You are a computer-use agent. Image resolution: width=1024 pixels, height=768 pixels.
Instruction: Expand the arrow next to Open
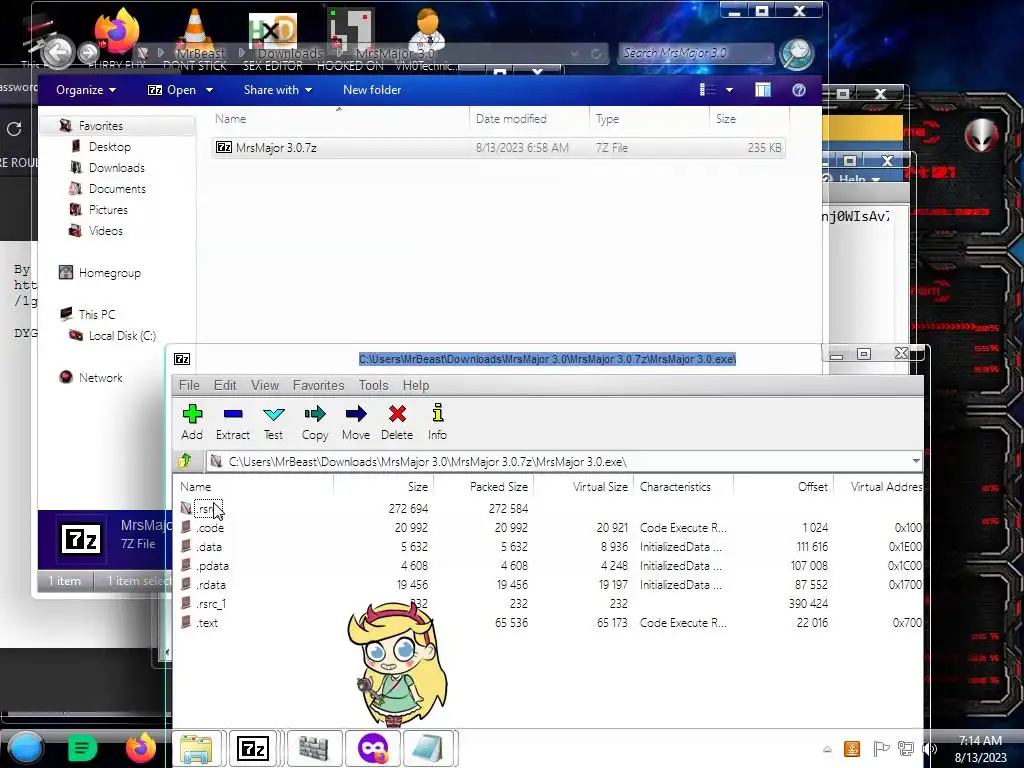click(x=209, y=90)
